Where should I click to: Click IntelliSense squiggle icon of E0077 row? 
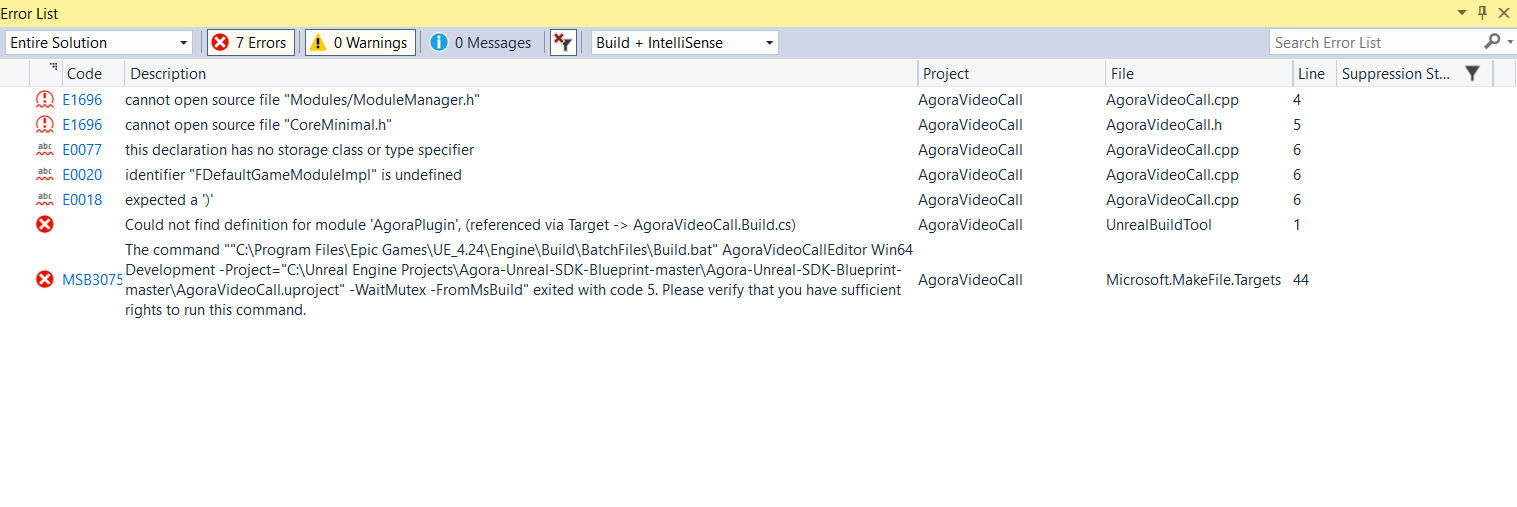45,149
